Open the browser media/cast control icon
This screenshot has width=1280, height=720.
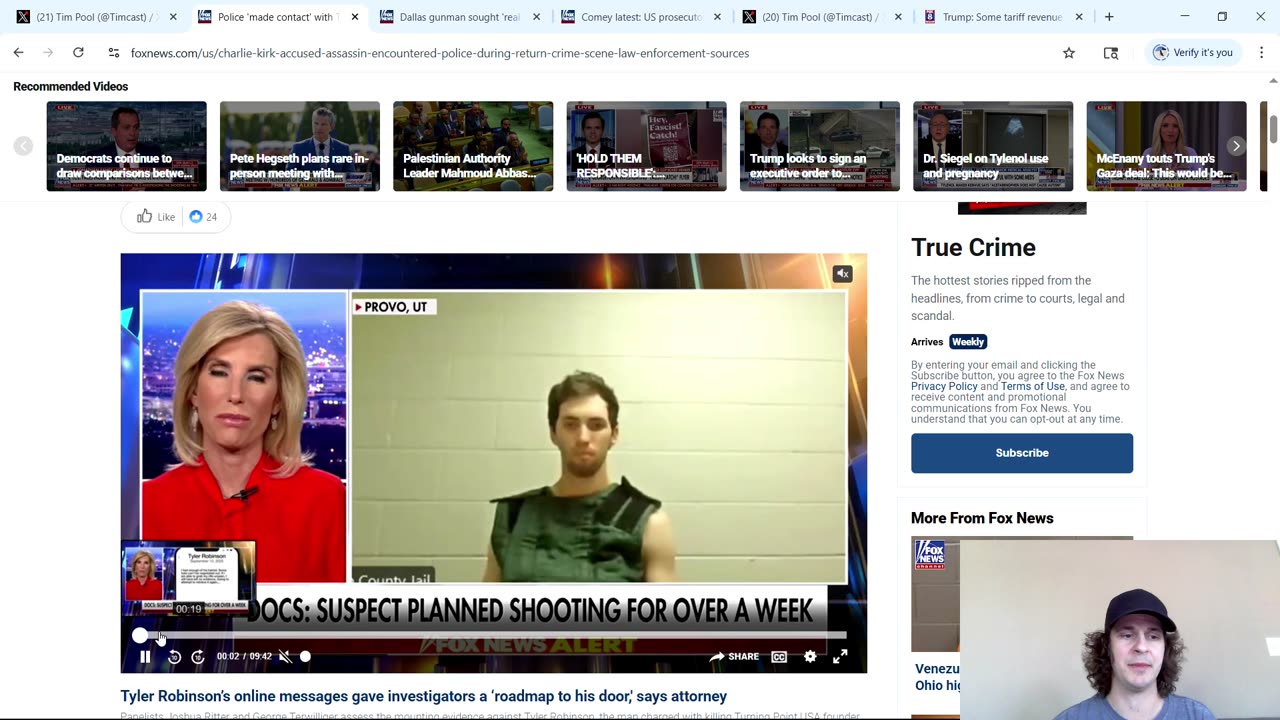point(1111,53)
